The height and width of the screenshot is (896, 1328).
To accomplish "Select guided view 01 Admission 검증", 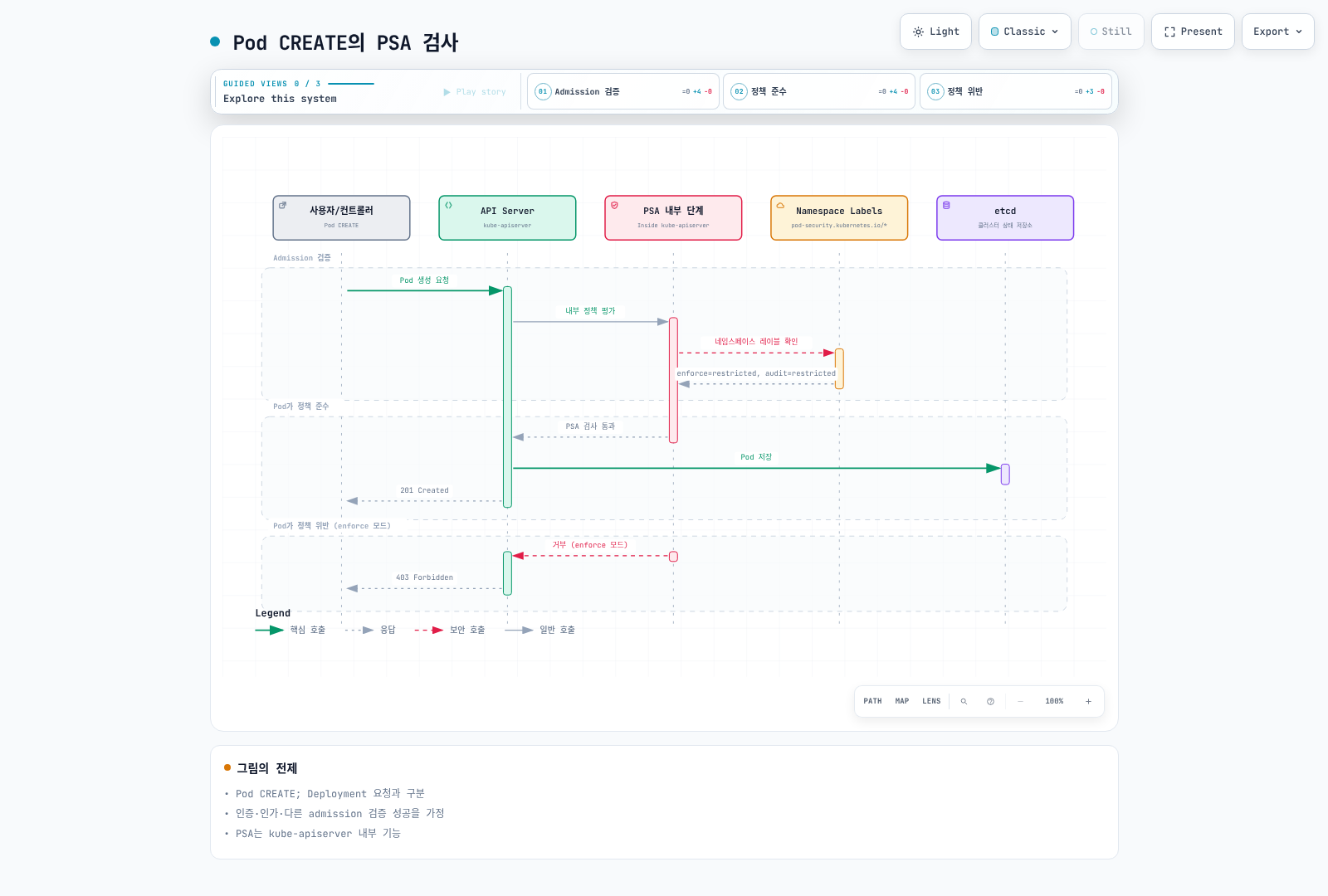I will click(x=622, y=91).
